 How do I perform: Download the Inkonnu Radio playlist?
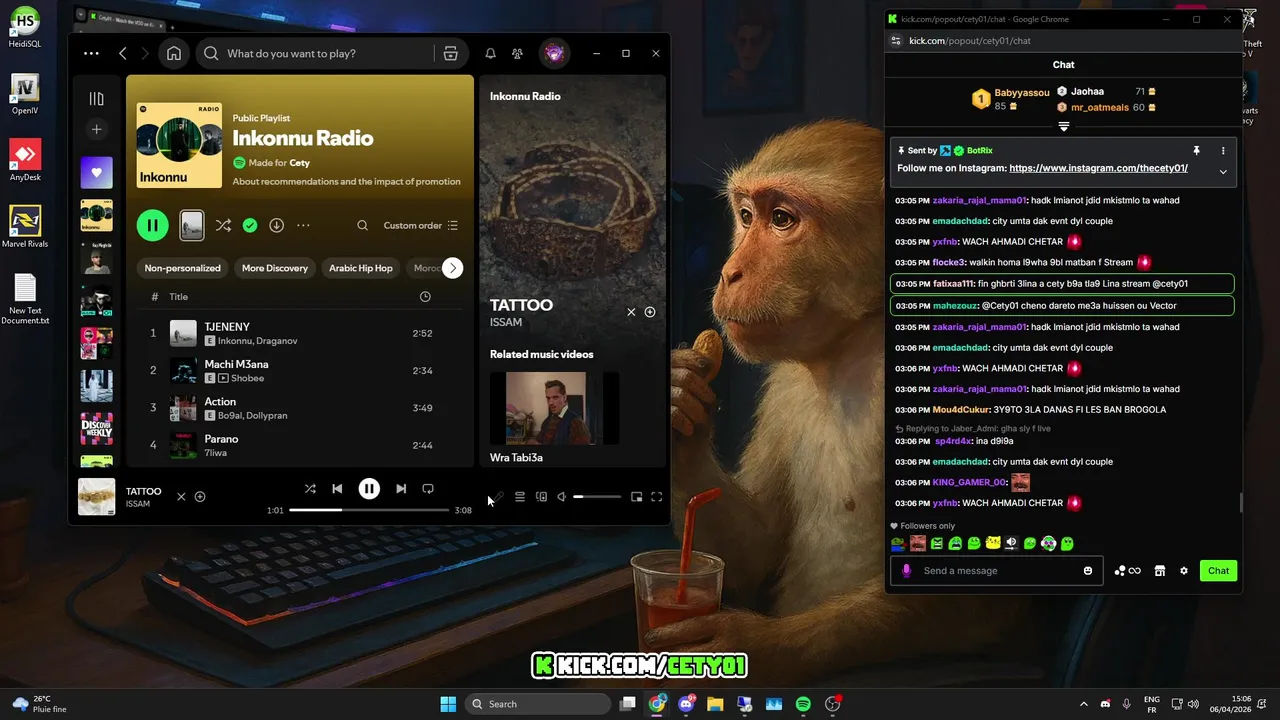pos(277,225)
